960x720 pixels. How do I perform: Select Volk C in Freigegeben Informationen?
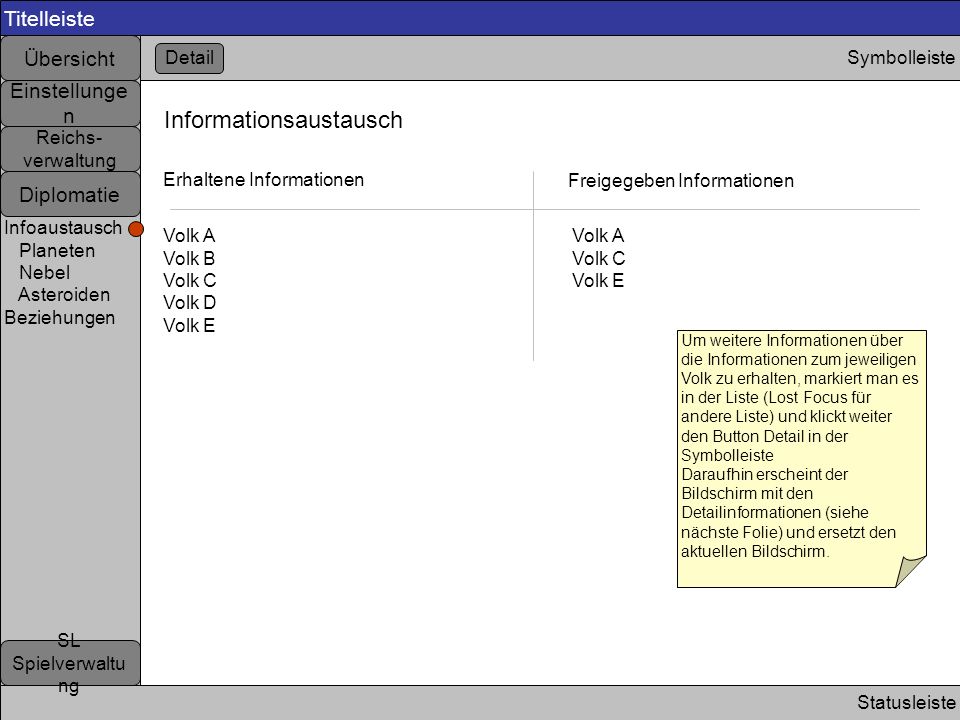598,258
